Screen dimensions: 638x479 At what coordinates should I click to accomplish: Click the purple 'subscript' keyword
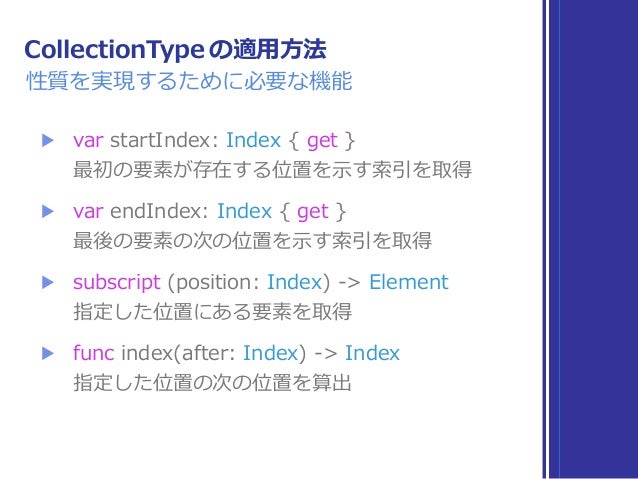117,282
